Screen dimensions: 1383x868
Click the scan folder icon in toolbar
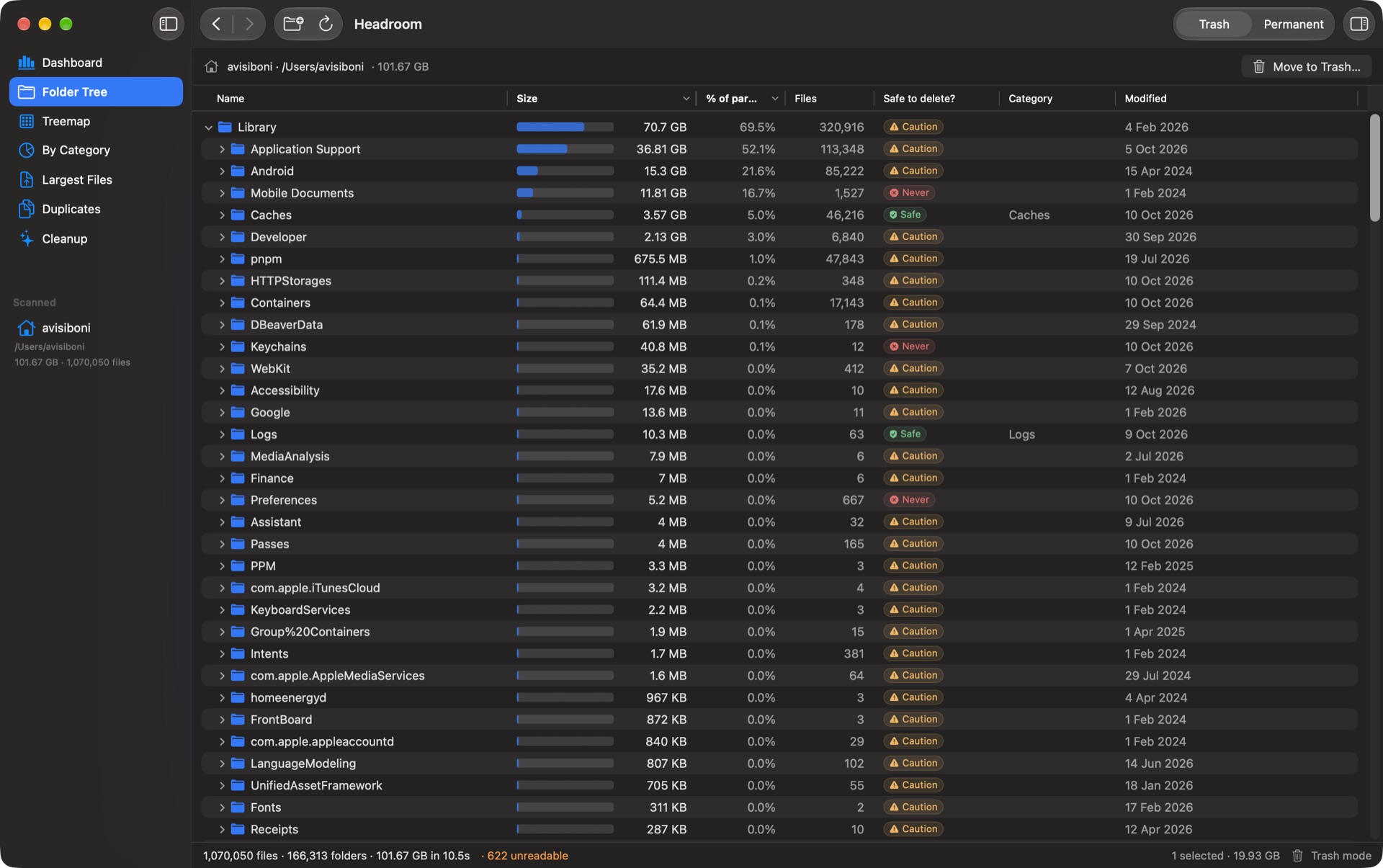pyautogui.click(x=293, y=24)
